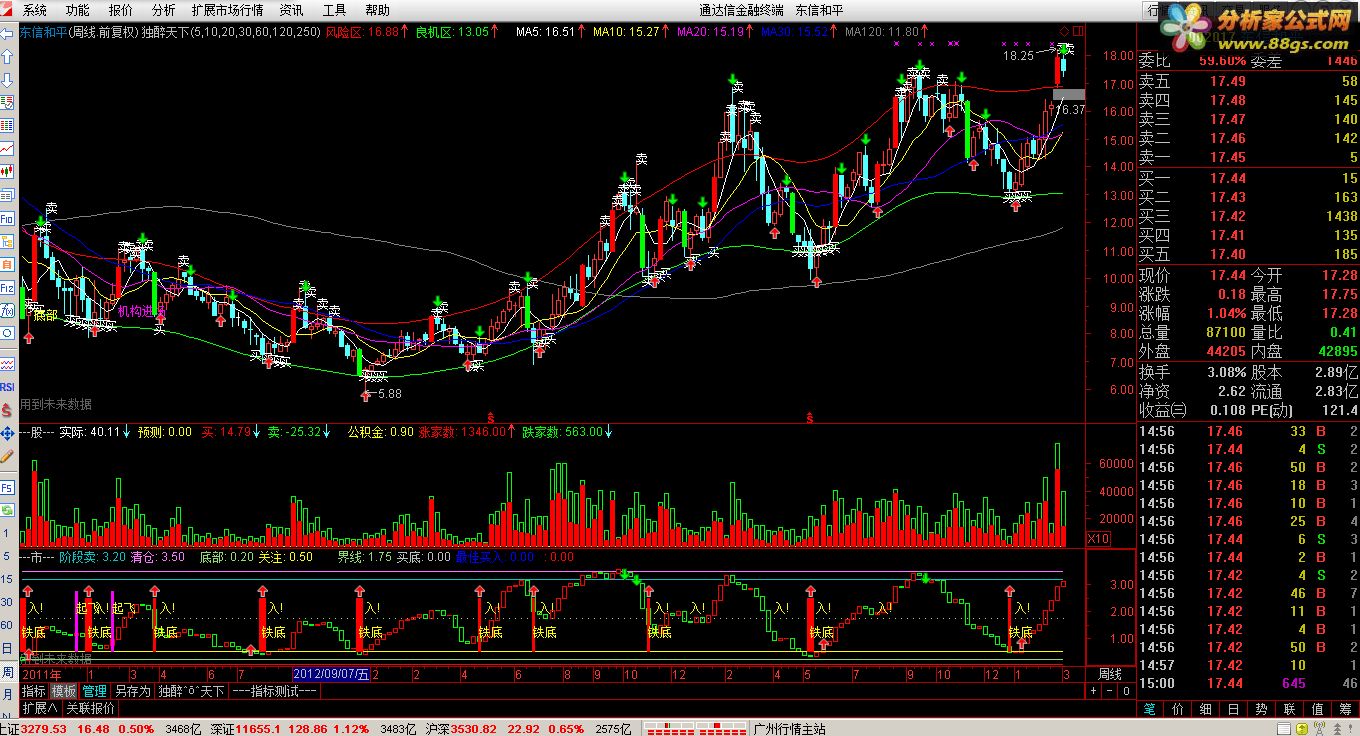Open the 系统 menu
Image resolution: width=1360 pixels, height=736 pixels.
pos(35,10)
